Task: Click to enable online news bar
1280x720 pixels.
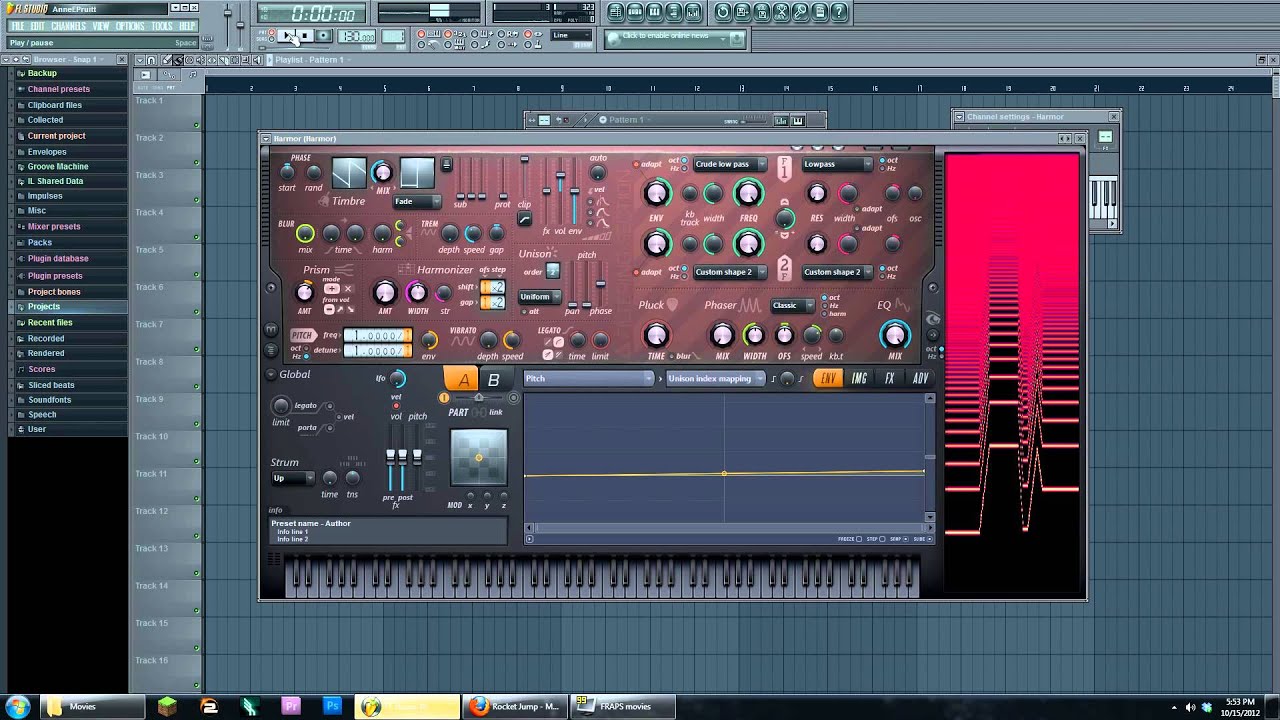Action: click(x=676, y=37)
